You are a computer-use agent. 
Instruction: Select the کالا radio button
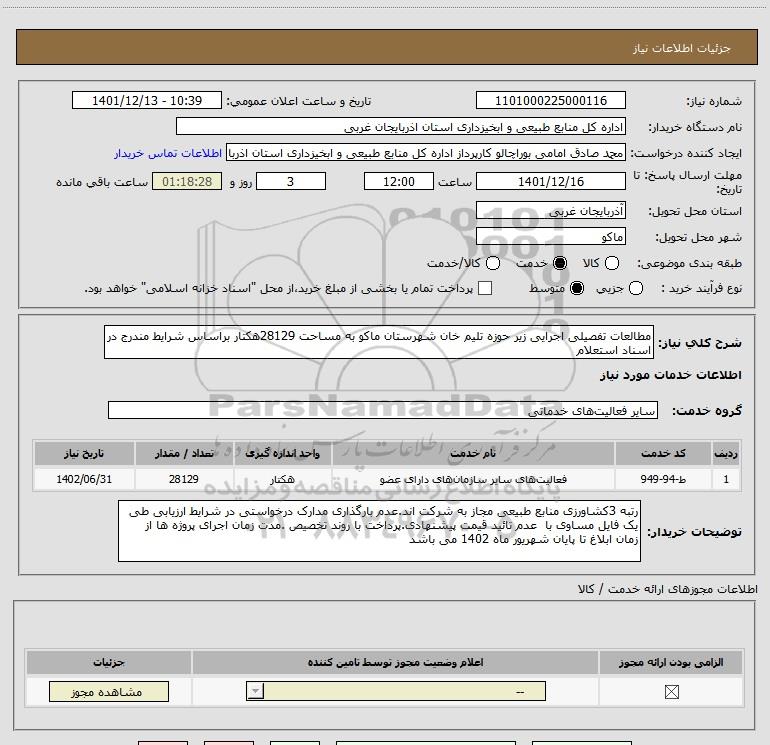point(611,263)
